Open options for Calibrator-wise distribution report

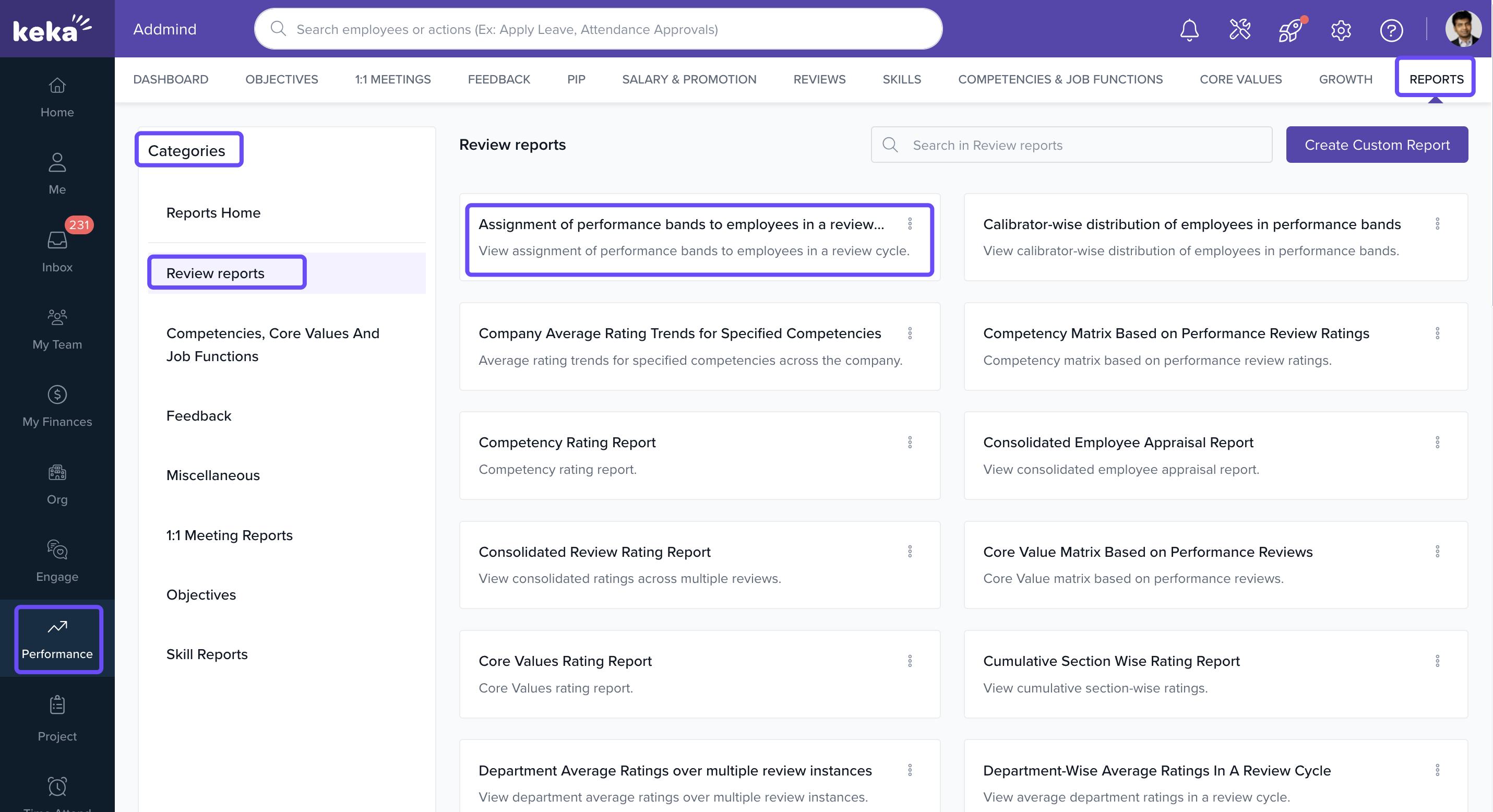(x=1437, y=224)
